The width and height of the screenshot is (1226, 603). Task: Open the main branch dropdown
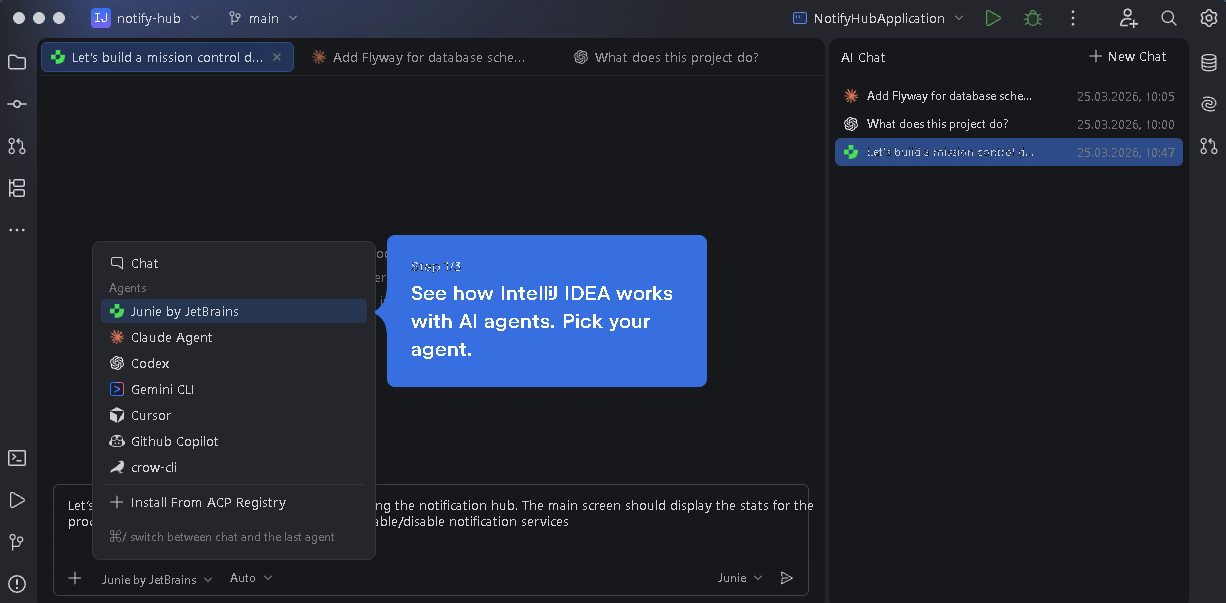click(x=263, y=18)
